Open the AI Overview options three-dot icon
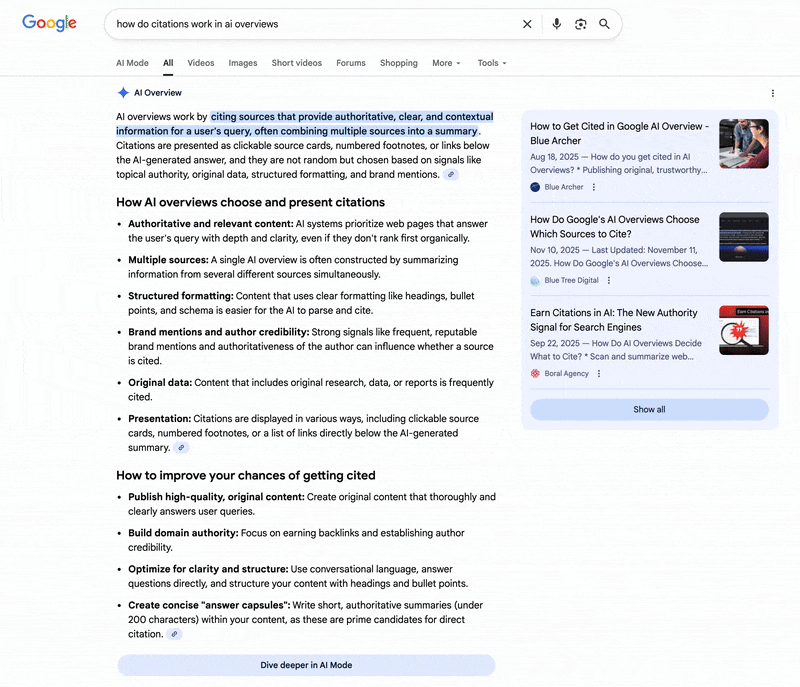 pos(772,92)
